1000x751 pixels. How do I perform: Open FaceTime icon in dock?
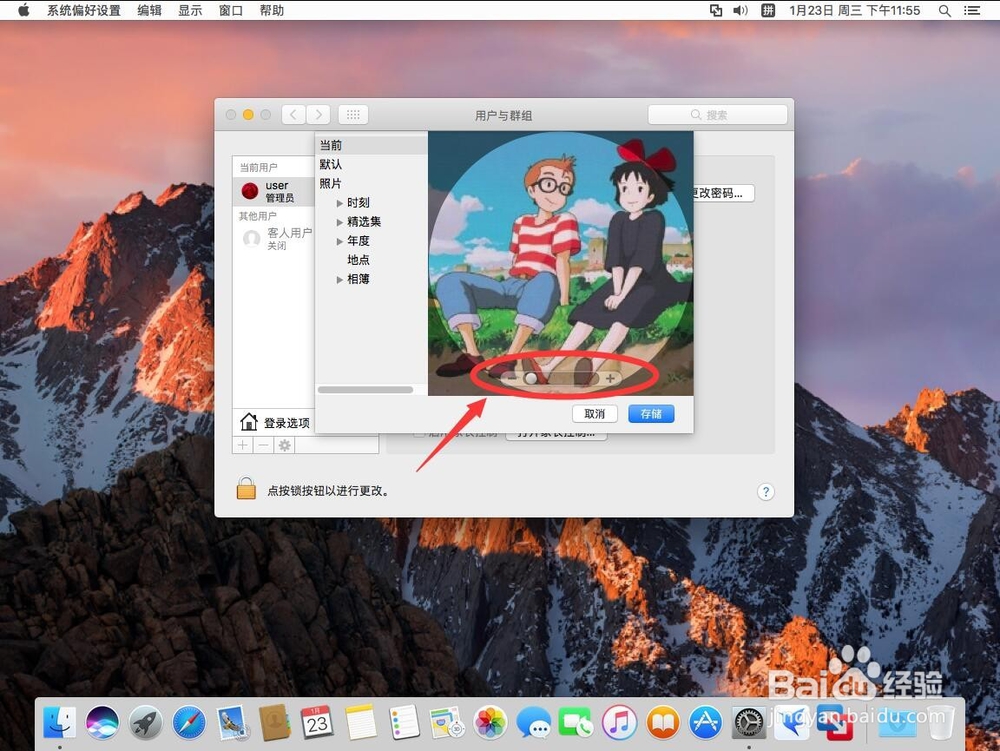[576, 722]
